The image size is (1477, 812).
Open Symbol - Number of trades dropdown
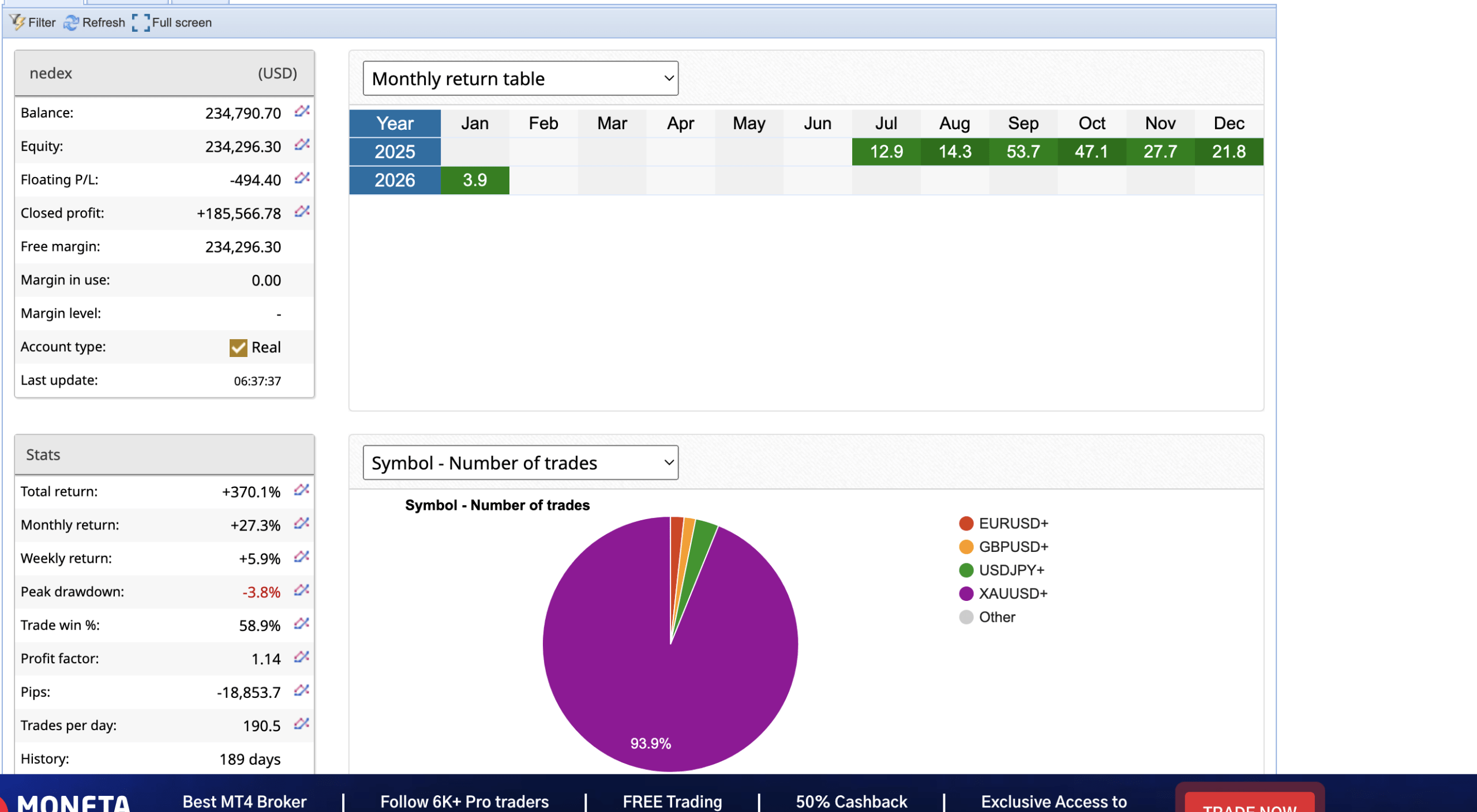point(520,463)
